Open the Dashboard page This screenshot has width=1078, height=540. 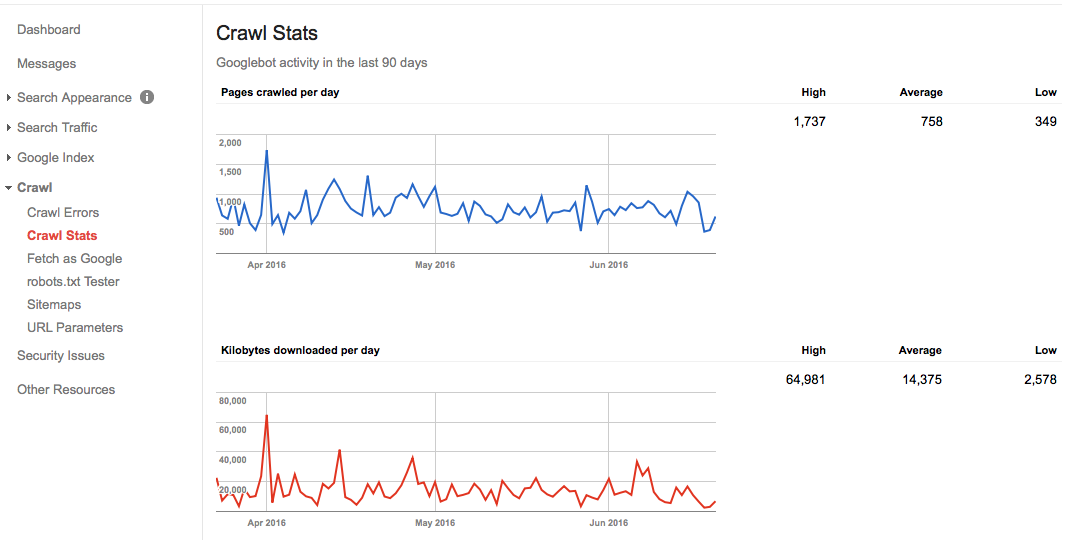click(x=49, y=30)
